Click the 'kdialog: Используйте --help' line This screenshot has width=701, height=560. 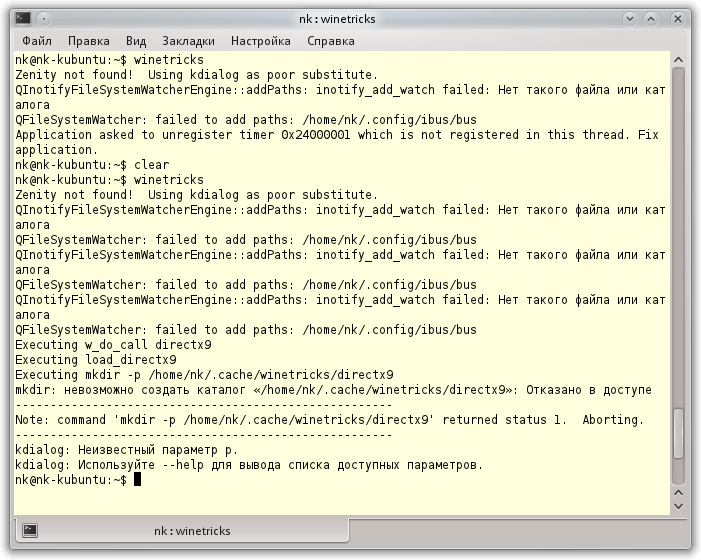pos(249,465)
